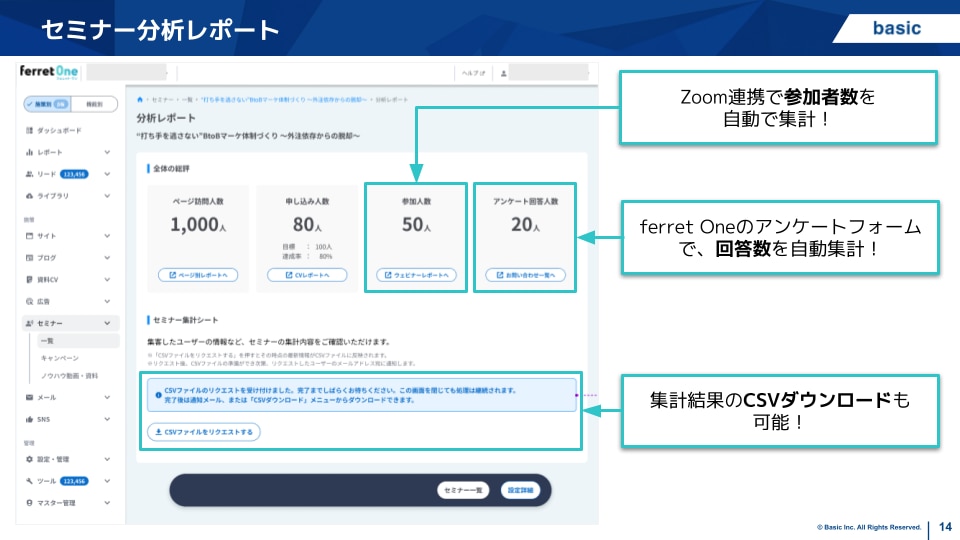Switch to the right mode toggle option
960x540 pixels.
click(x=94, y=104)
